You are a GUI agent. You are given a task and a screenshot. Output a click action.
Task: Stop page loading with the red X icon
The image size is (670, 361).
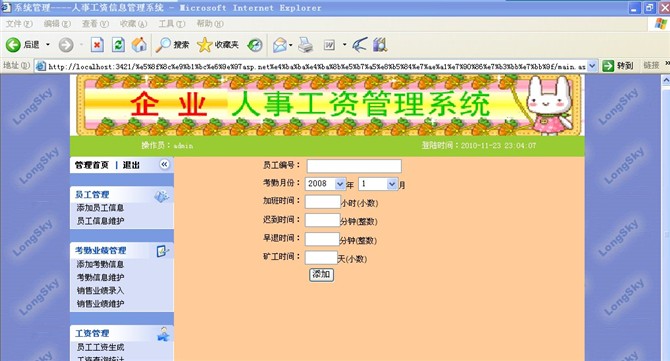click(x=97, y=44)
